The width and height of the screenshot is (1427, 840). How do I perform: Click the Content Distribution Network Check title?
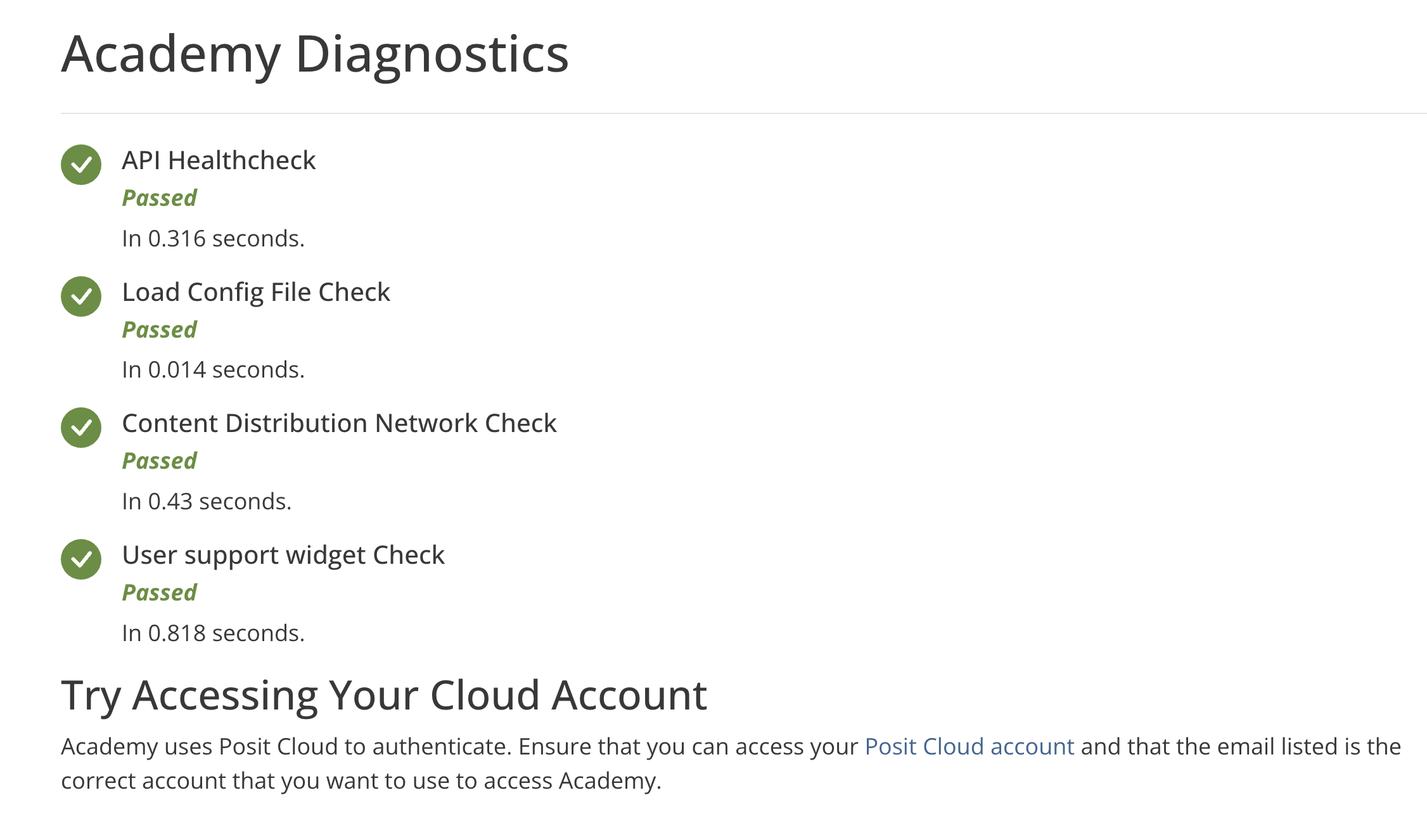click(x=339, y=423)
